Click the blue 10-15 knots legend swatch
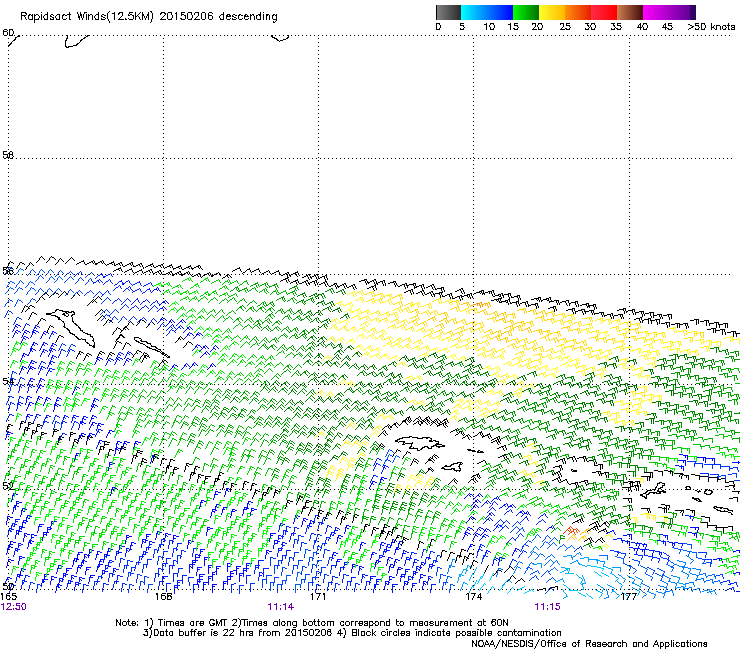Image resolution: width=740 pixels, height=650 pixels. click(x=500, y=12)
